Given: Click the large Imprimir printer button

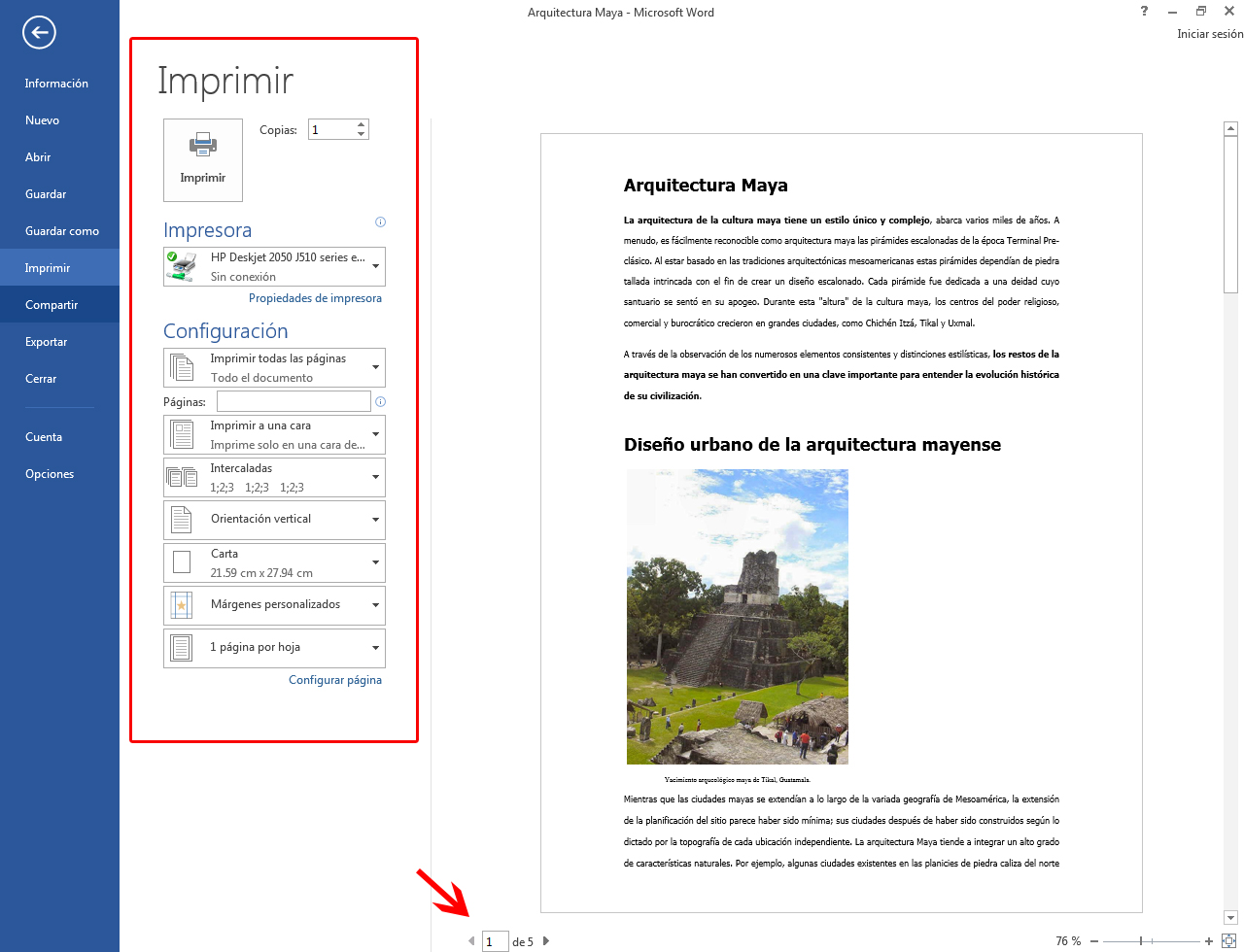Looking at the screenshot, I should point(202,159).
